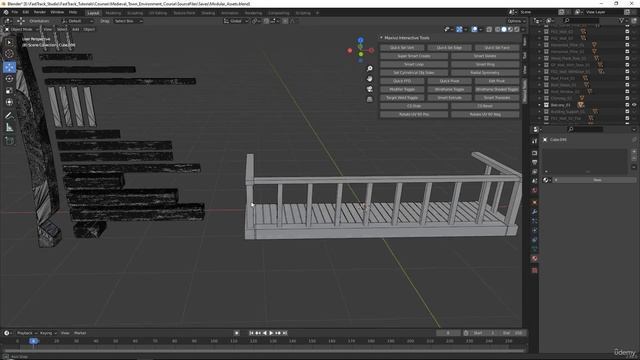Open the Output properties tab icon
The image size is (640, 360).
coord(534,162)
